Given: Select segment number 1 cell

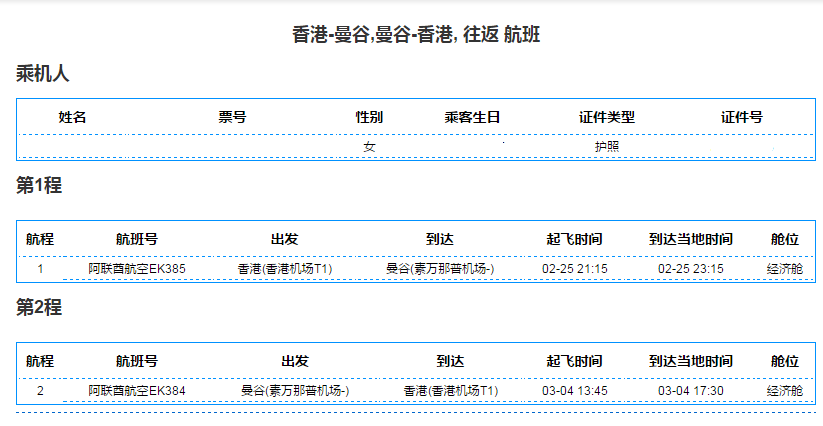Looking at the screenshot, I should tap(40, 269).
